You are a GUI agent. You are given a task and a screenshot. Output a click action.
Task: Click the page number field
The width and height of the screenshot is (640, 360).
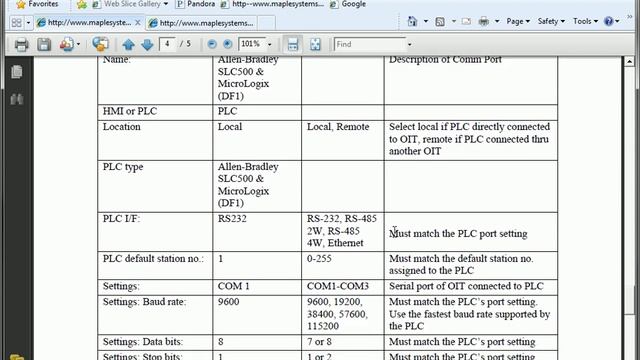coord(167,44)
